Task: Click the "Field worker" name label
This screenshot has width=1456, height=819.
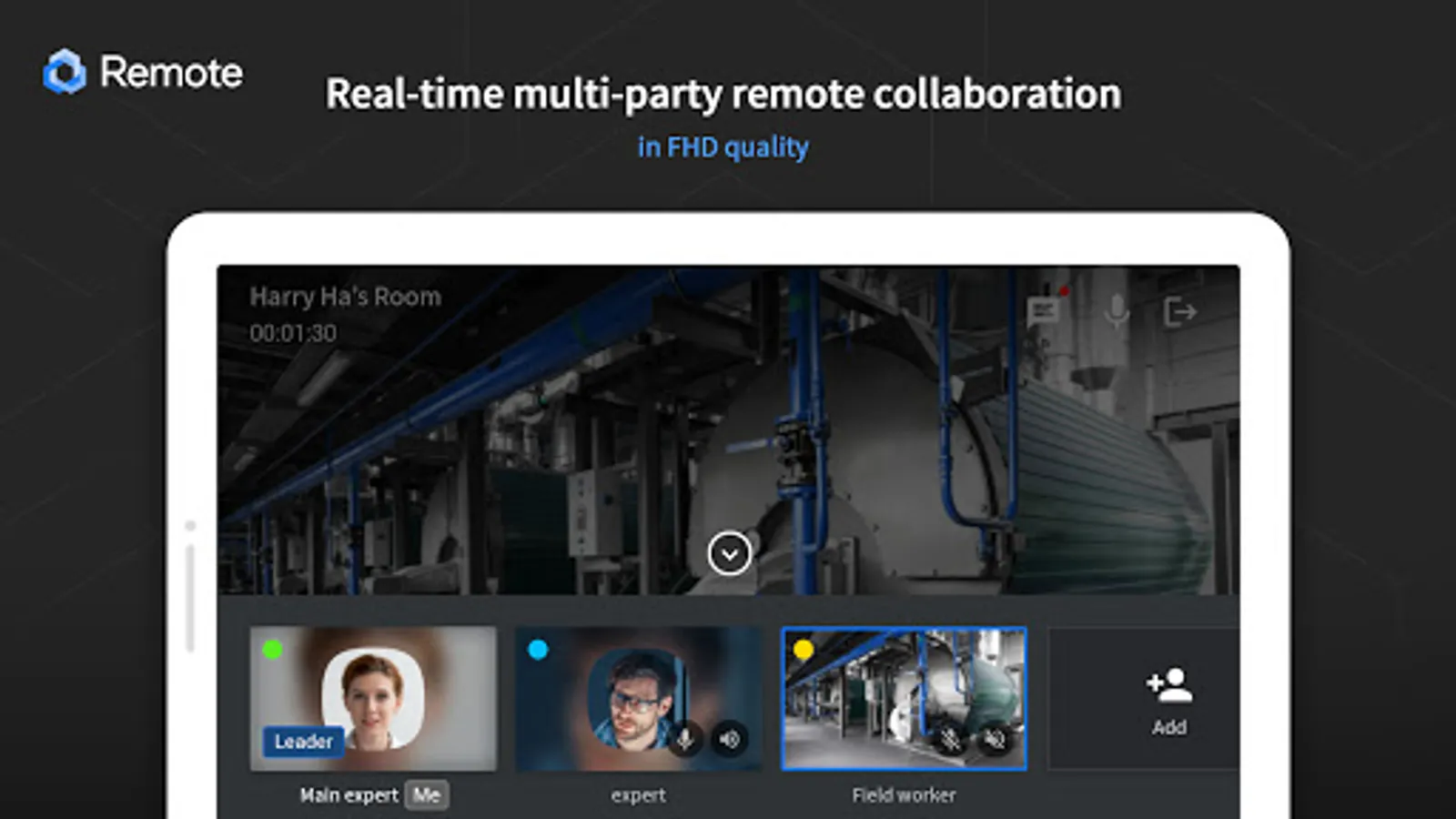Action: [905, 795]
